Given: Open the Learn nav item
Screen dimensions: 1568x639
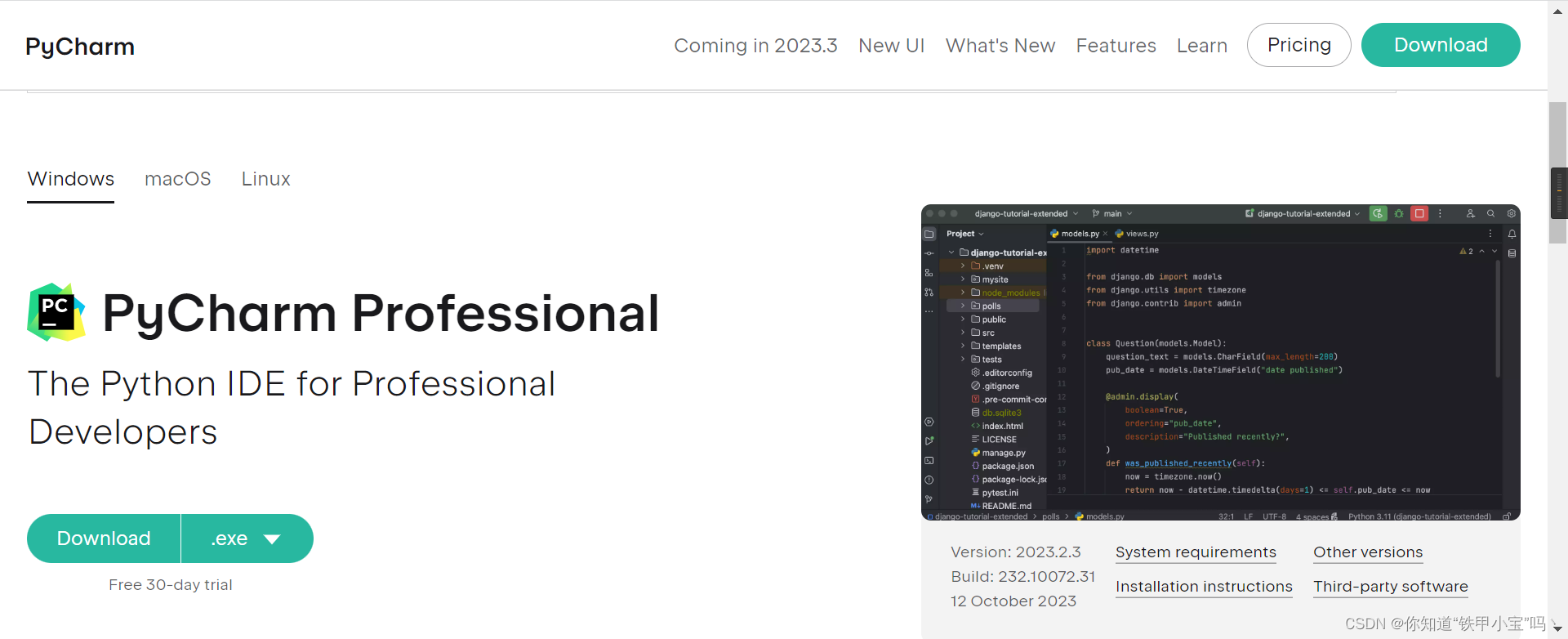Looking at the screenshot, I should click(x=1201, y=46).
